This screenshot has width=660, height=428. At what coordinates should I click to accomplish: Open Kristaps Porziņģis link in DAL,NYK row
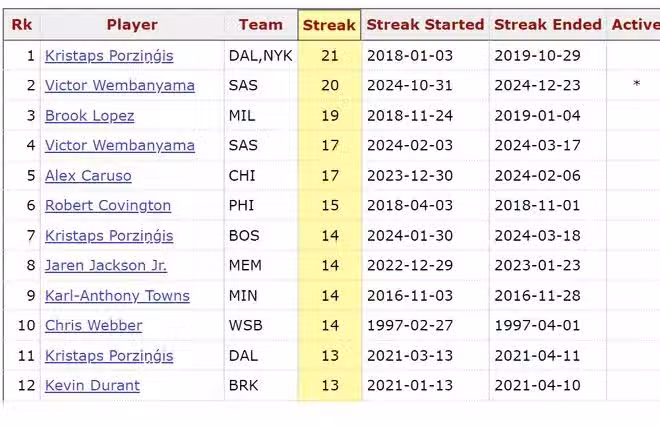click(109, 56)
